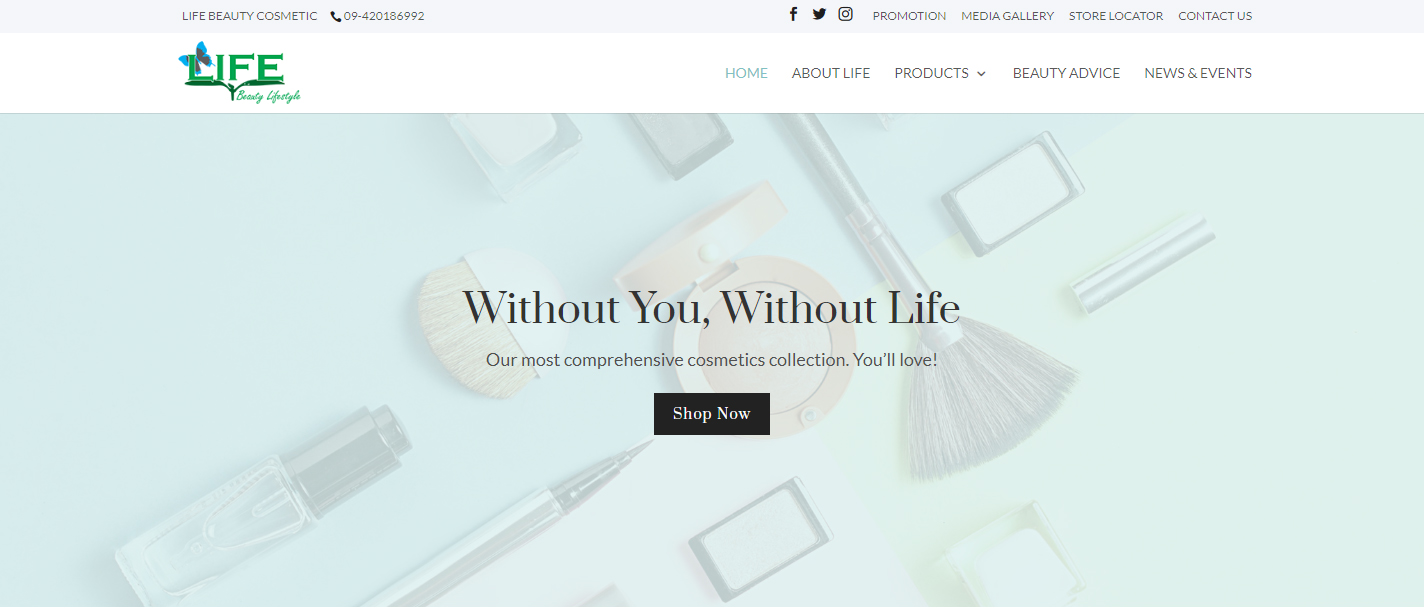Open the STORE LOCATOR link
Viewport: 1424px width, 610px height.
1116,16
